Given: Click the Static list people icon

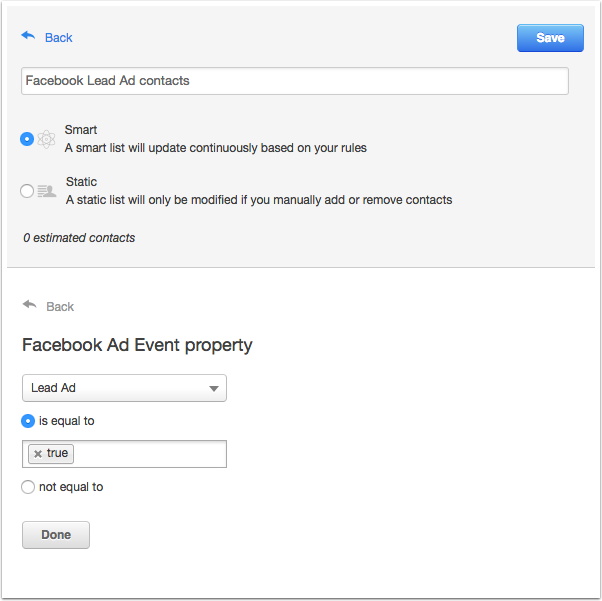Looking at the screenshot, I should tap(47, 191).
